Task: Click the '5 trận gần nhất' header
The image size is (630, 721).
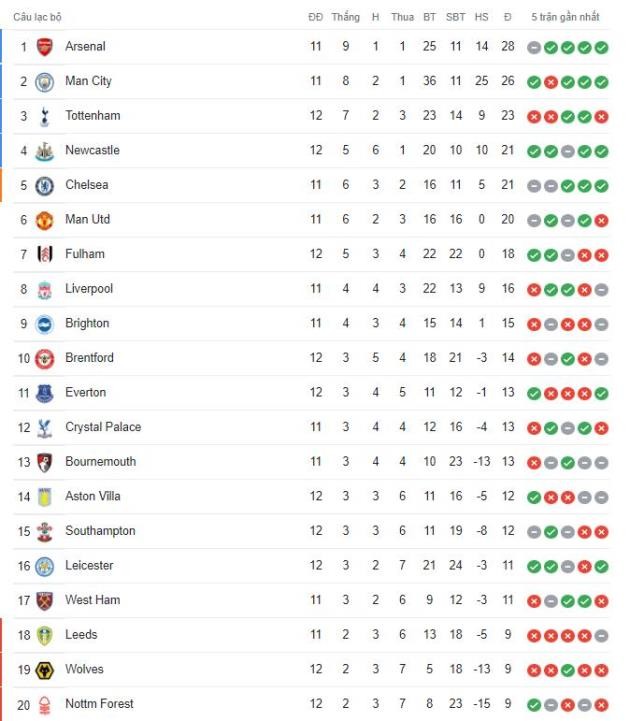Action: tap(566, 17)
